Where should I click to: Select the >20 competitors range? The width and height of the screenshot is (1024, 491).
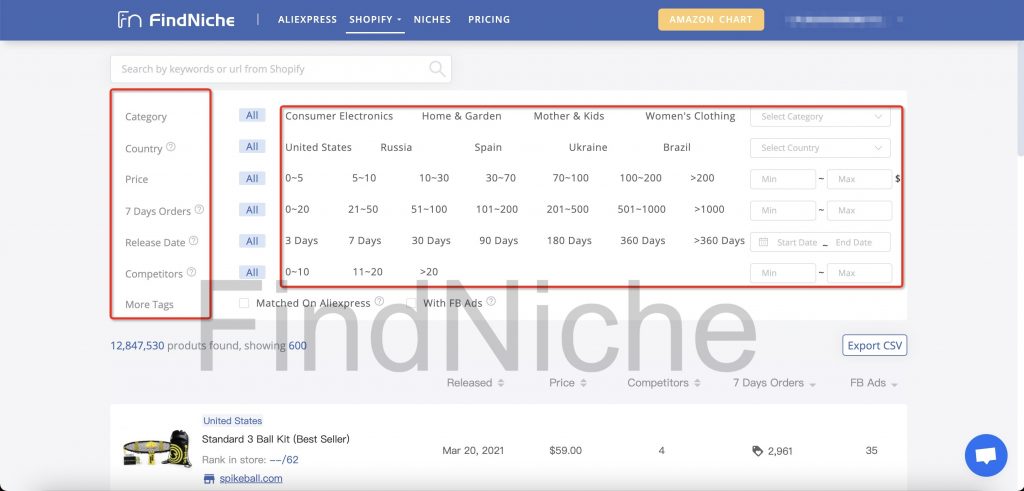[x=429, y=272]
